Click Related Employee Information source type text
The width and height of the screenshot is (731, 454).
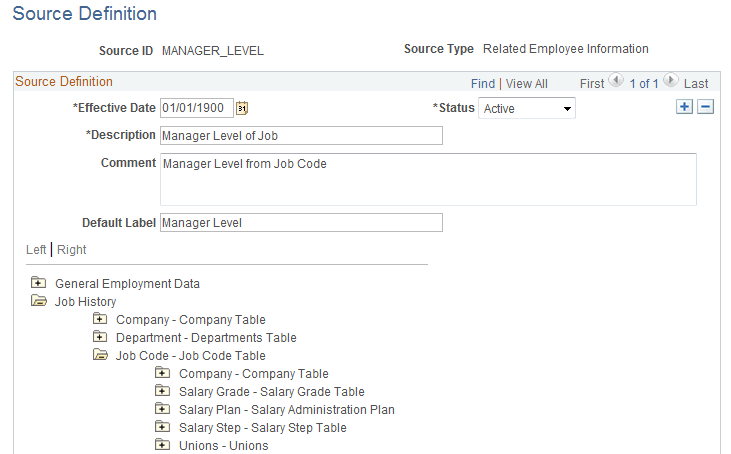coord(565,49)
